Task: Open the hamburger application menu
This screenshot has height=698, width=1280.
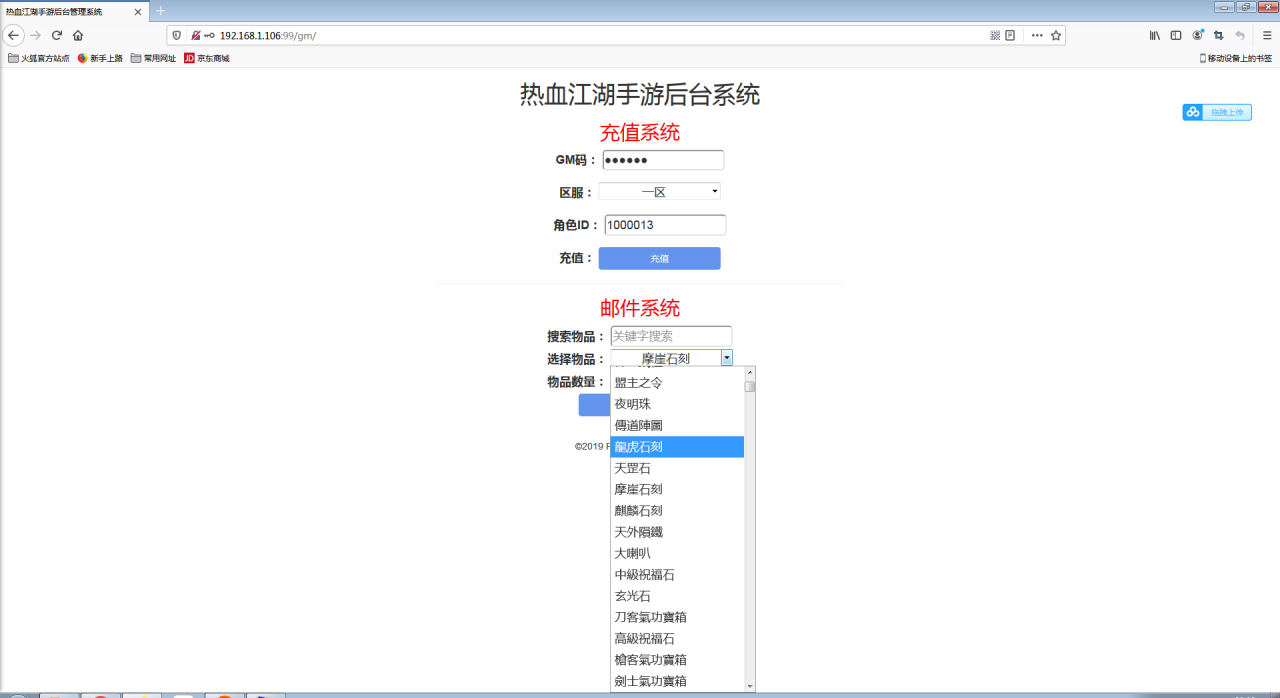Action: tap(1267, 34)
